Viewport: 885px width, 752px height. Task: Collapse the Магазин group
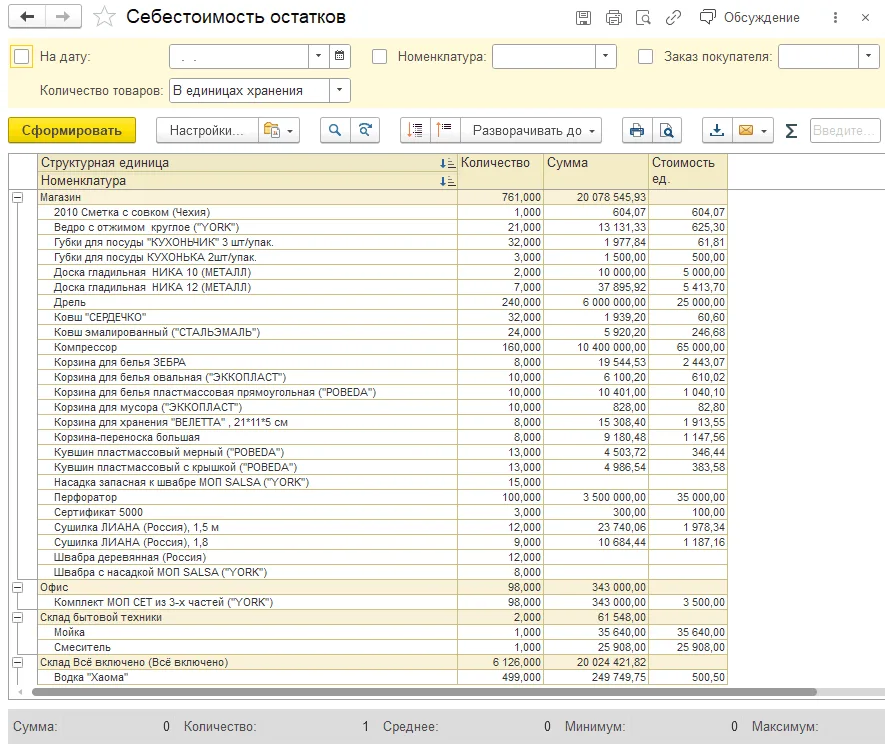[x=17, y=198]
